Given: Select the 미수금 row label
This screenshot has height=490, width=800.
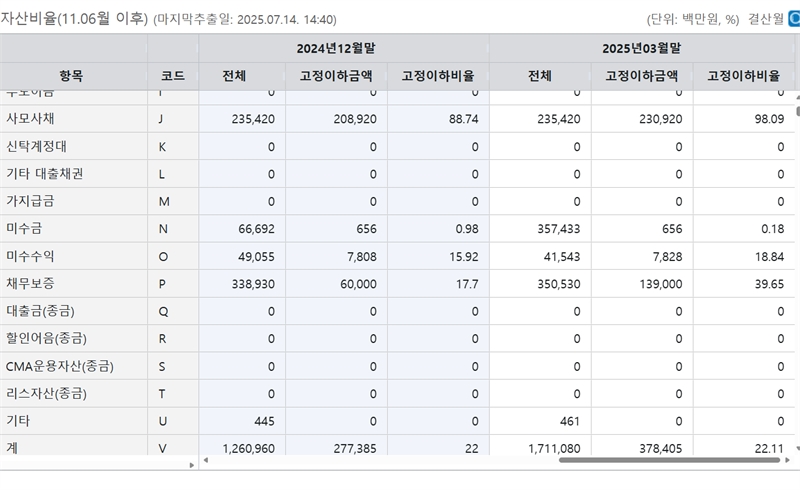Looking at the screenshot, I should (x=27, y=229).
